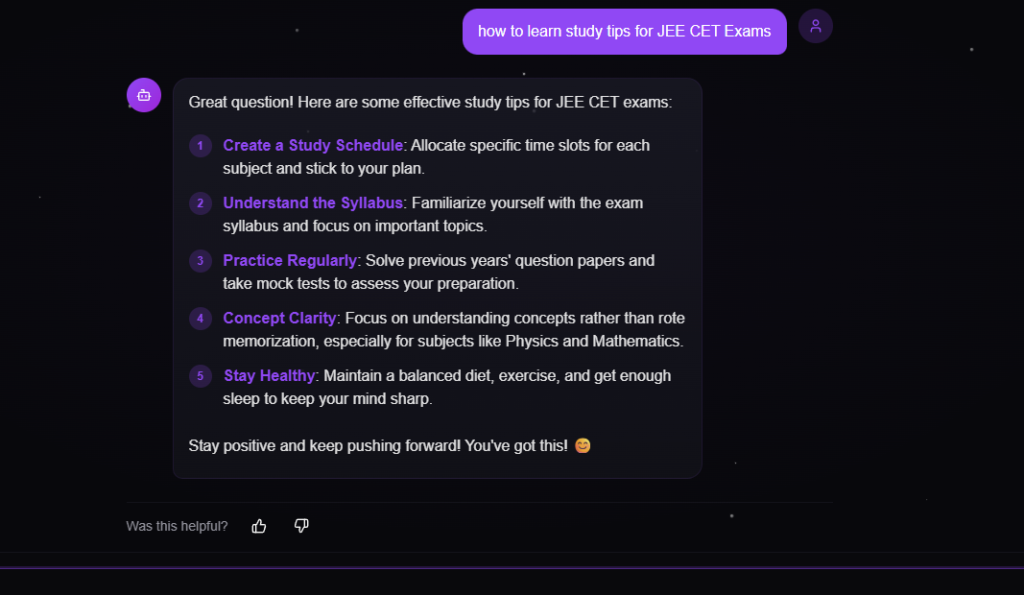Click the purple user message bubble
Image resolution: width=1024 pixels, height=595 pixels.
tap(624, 31)
